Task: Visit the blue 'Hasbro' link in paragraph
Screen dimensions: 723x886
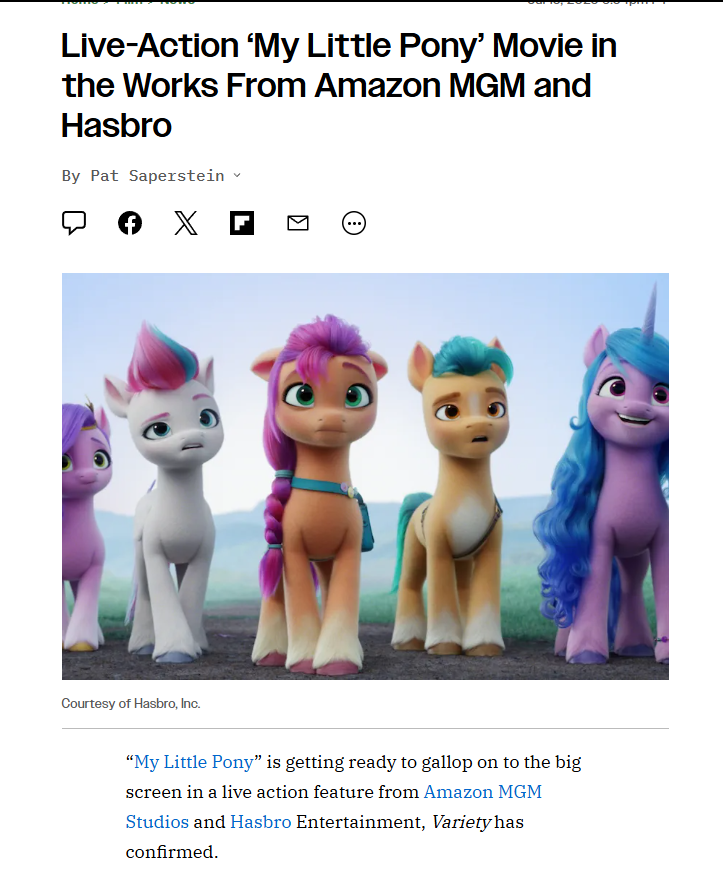Action: pos(260,822)
